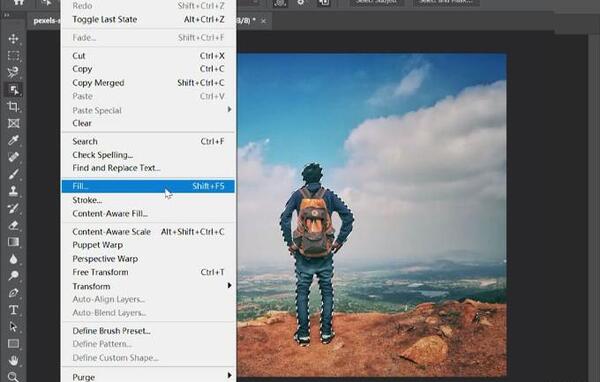Image resolution: width=600 pixels, height=382 pixels.
Task: Choose Content-Aware Scale menu item
Action: click(148, 232)
